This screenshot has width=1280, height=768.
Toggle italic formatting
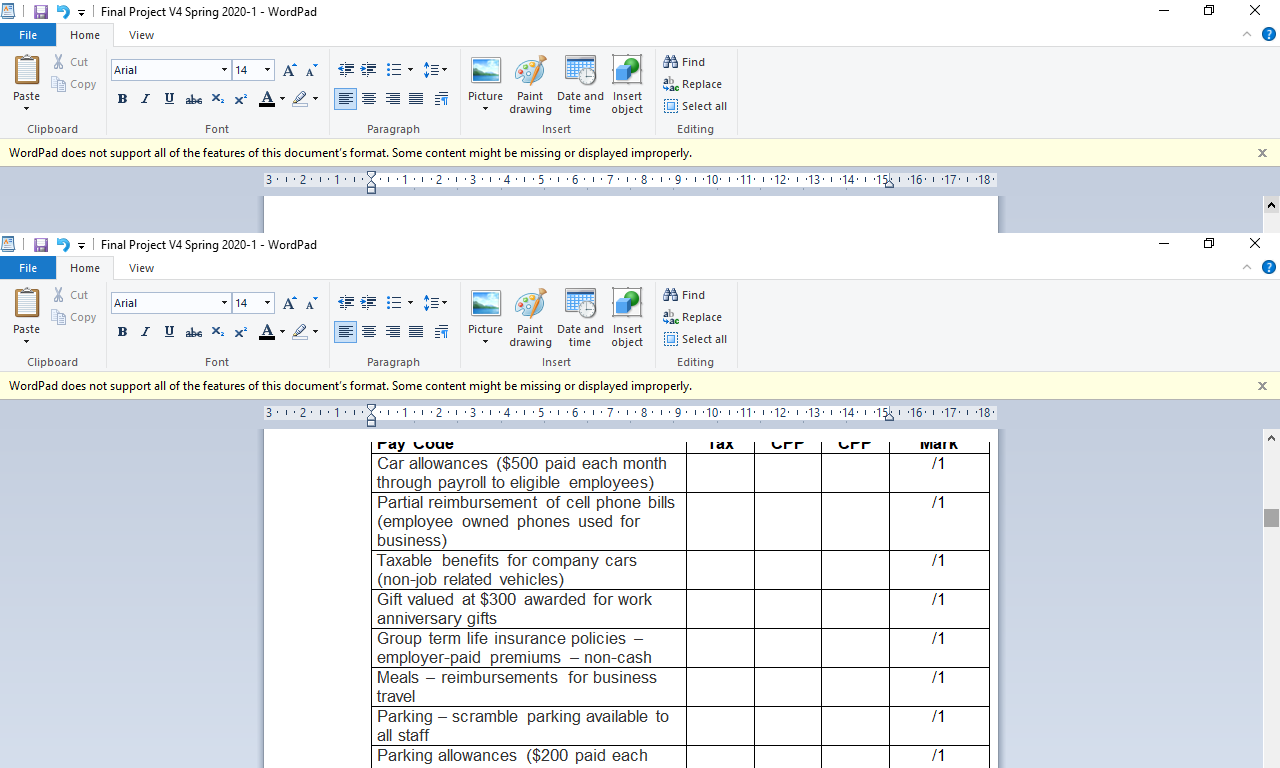click(x=145, y=331)
